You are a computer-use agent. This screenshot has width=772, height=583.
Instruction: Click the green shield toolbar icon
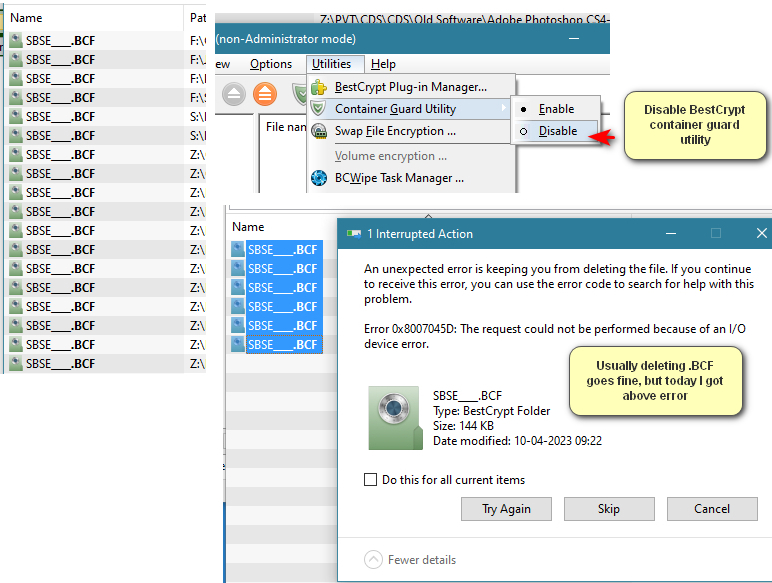(299, 94)
